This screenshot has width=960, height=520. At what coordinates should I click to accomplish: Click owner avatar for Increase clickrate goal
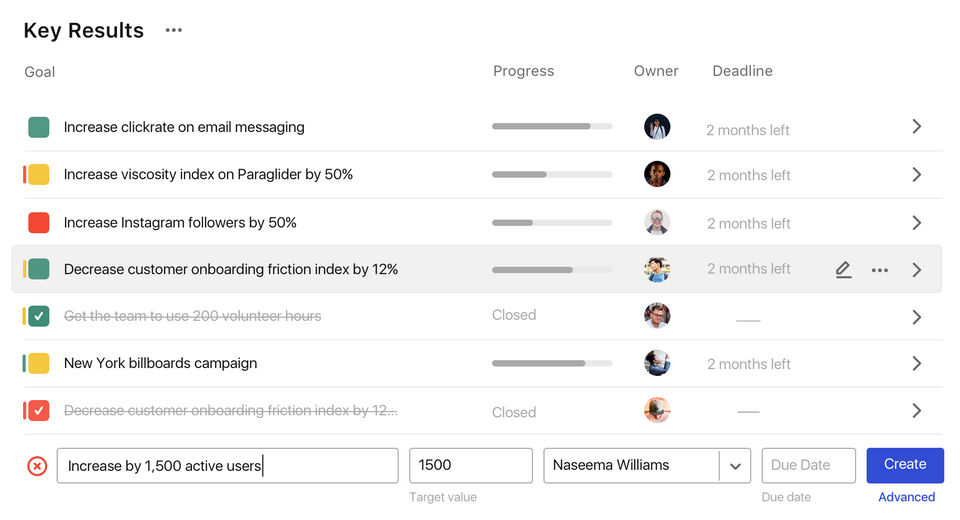(657, 127)
